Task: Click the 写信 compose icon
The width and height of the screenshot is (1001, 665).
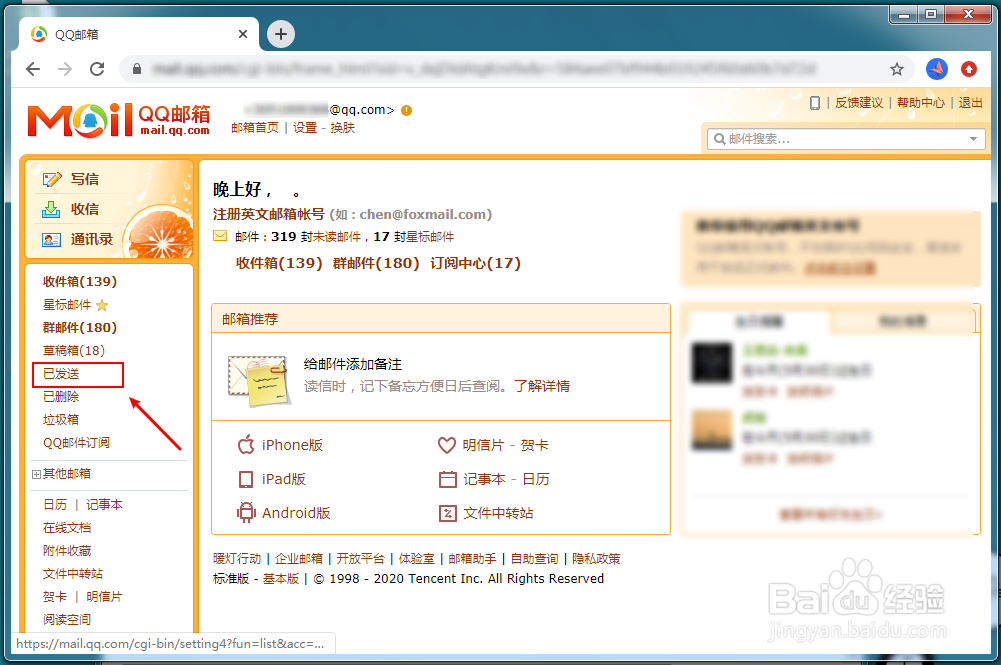Action: point(52,179)
